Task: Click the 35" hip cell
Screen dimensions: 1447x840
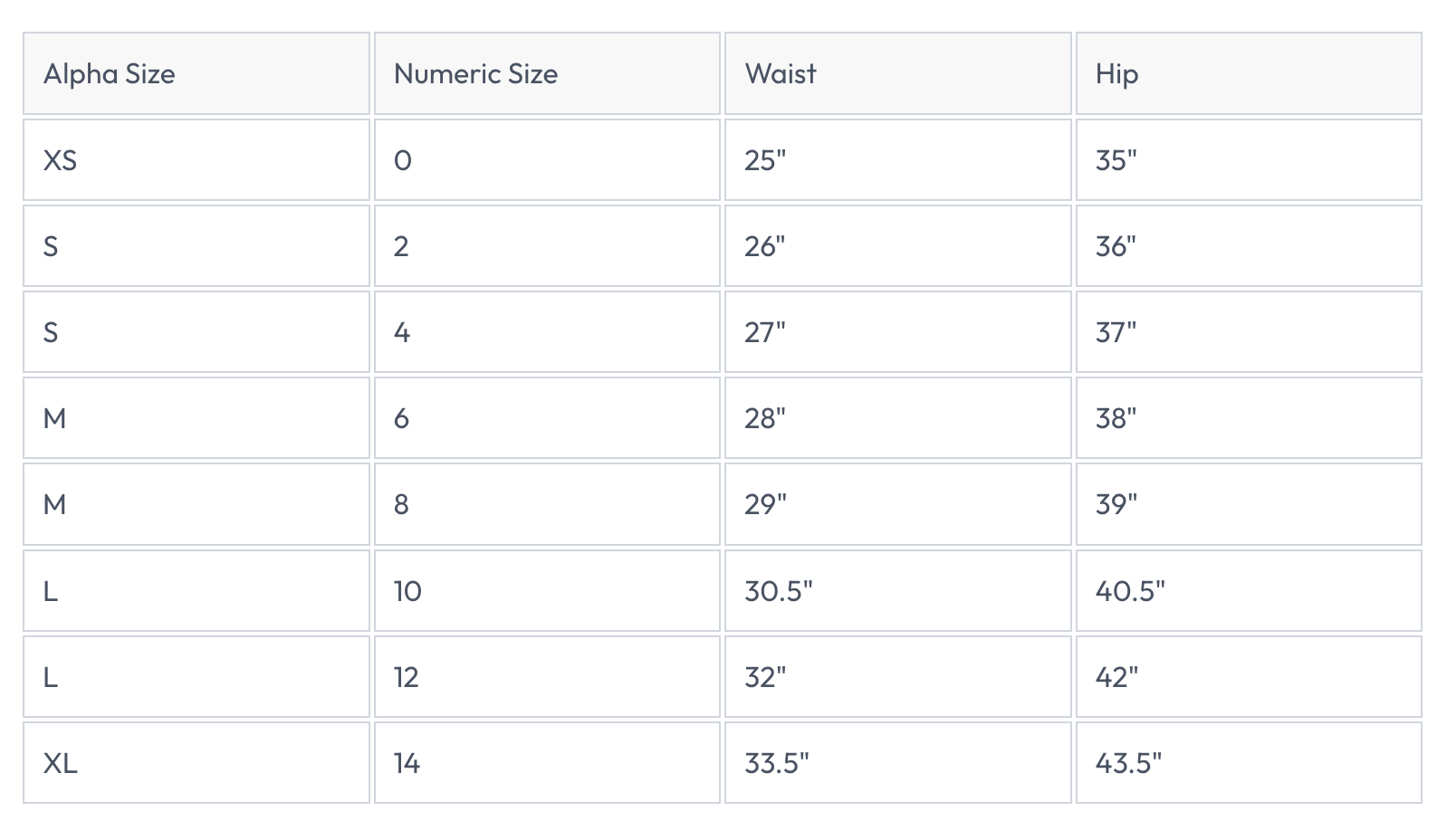Action: (1116, 160)
